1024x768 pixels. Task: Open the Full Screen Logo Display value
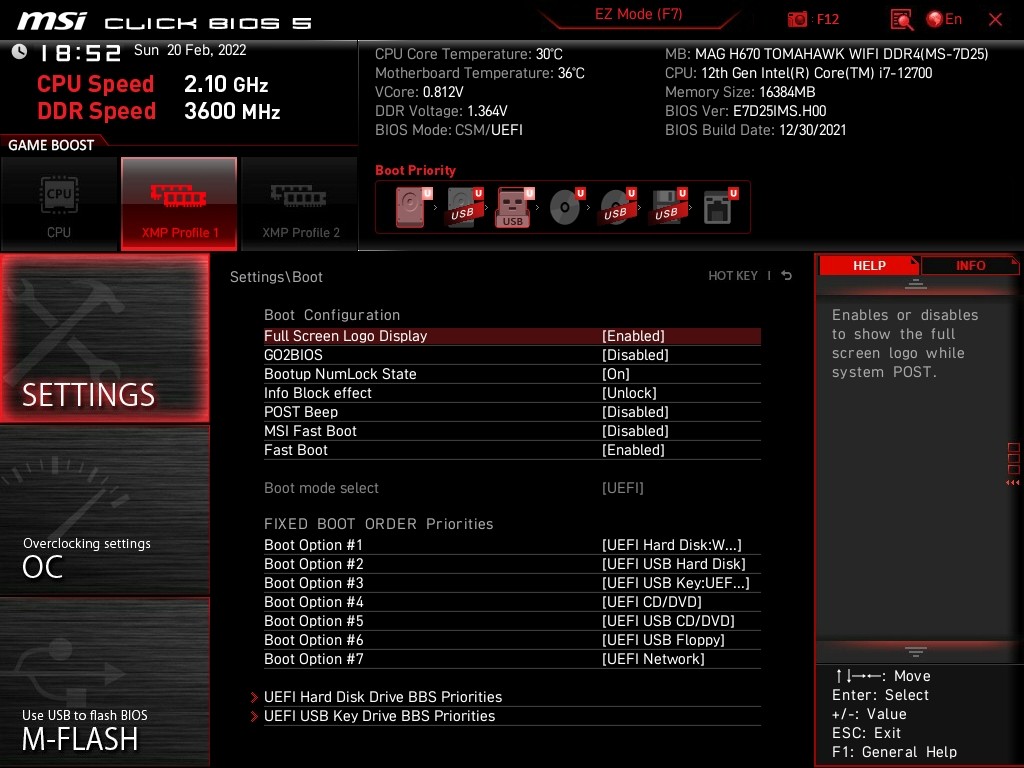pyautogui.click(x=633, y=336)
